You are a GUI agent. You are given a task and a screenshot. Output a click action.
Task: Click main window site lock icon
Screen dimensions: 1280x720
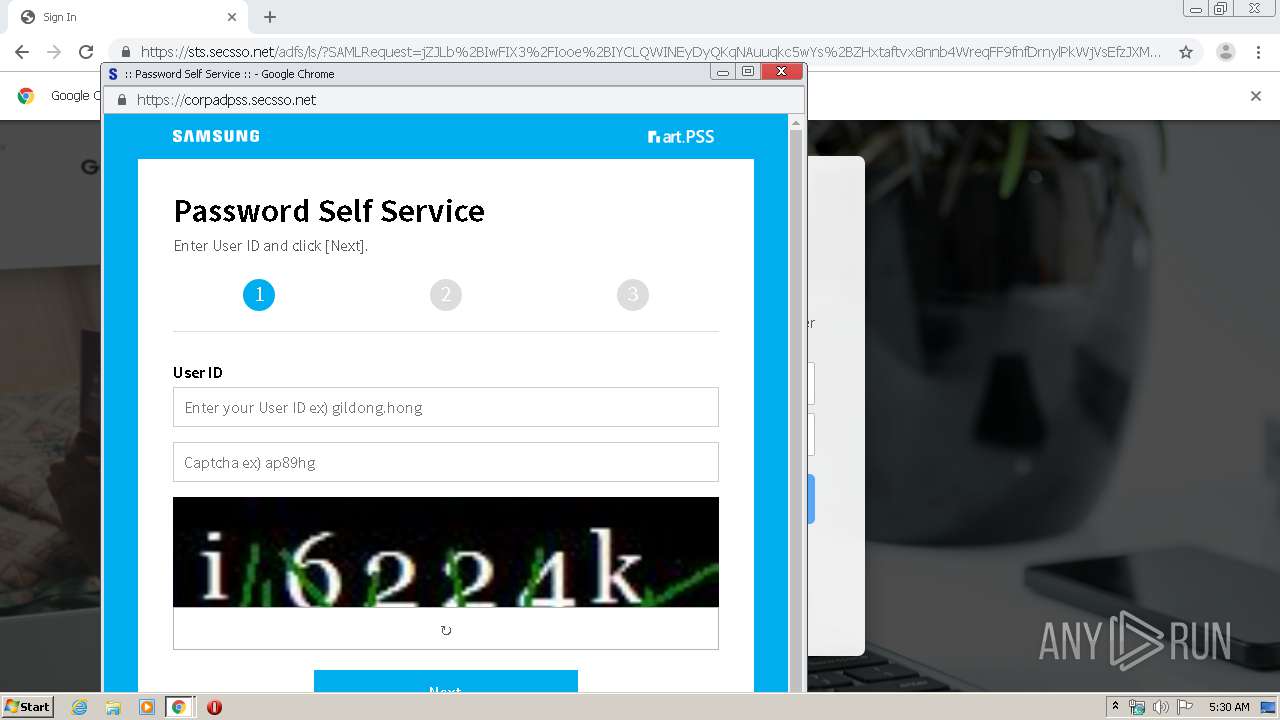[125, 52]
